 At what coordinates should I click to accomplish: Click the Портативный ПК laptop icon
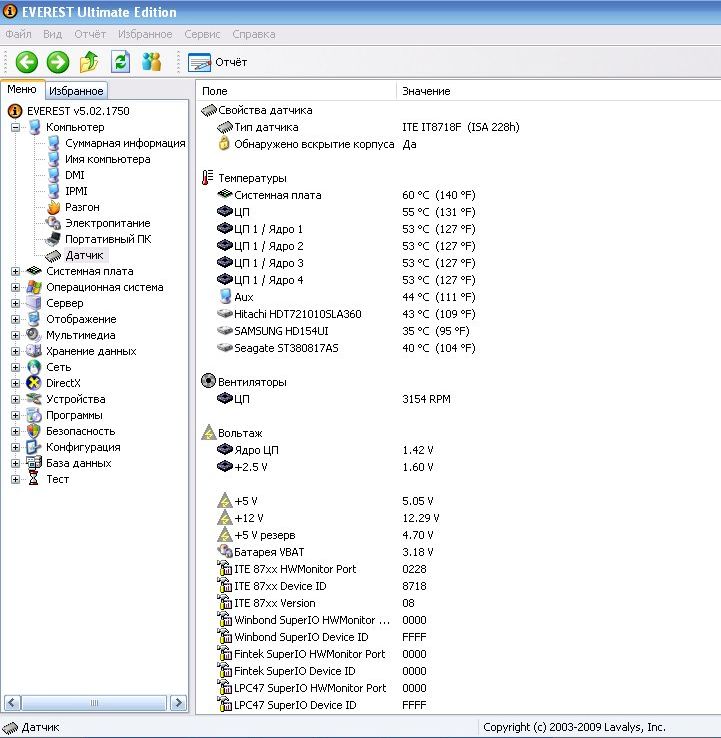[53, 239]
